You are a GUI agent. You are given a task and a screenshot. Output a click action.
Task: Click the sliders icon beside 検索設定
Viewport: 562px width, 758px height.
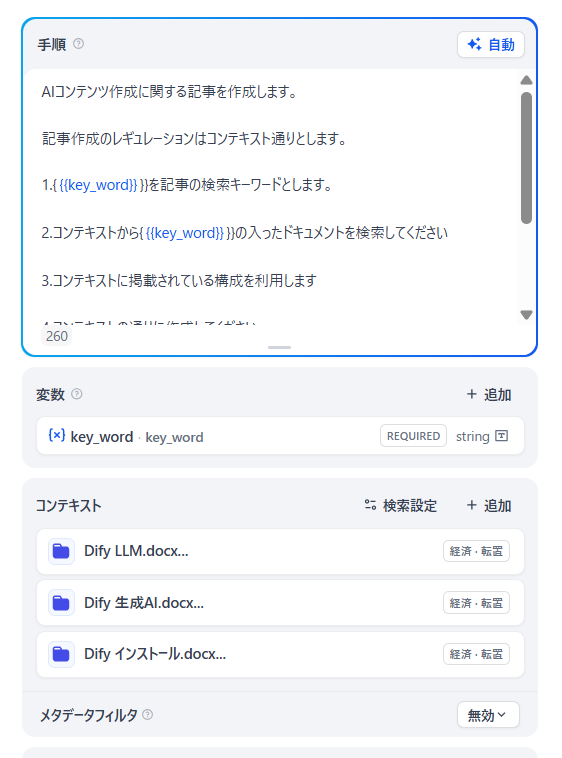(x=370, y=505)
